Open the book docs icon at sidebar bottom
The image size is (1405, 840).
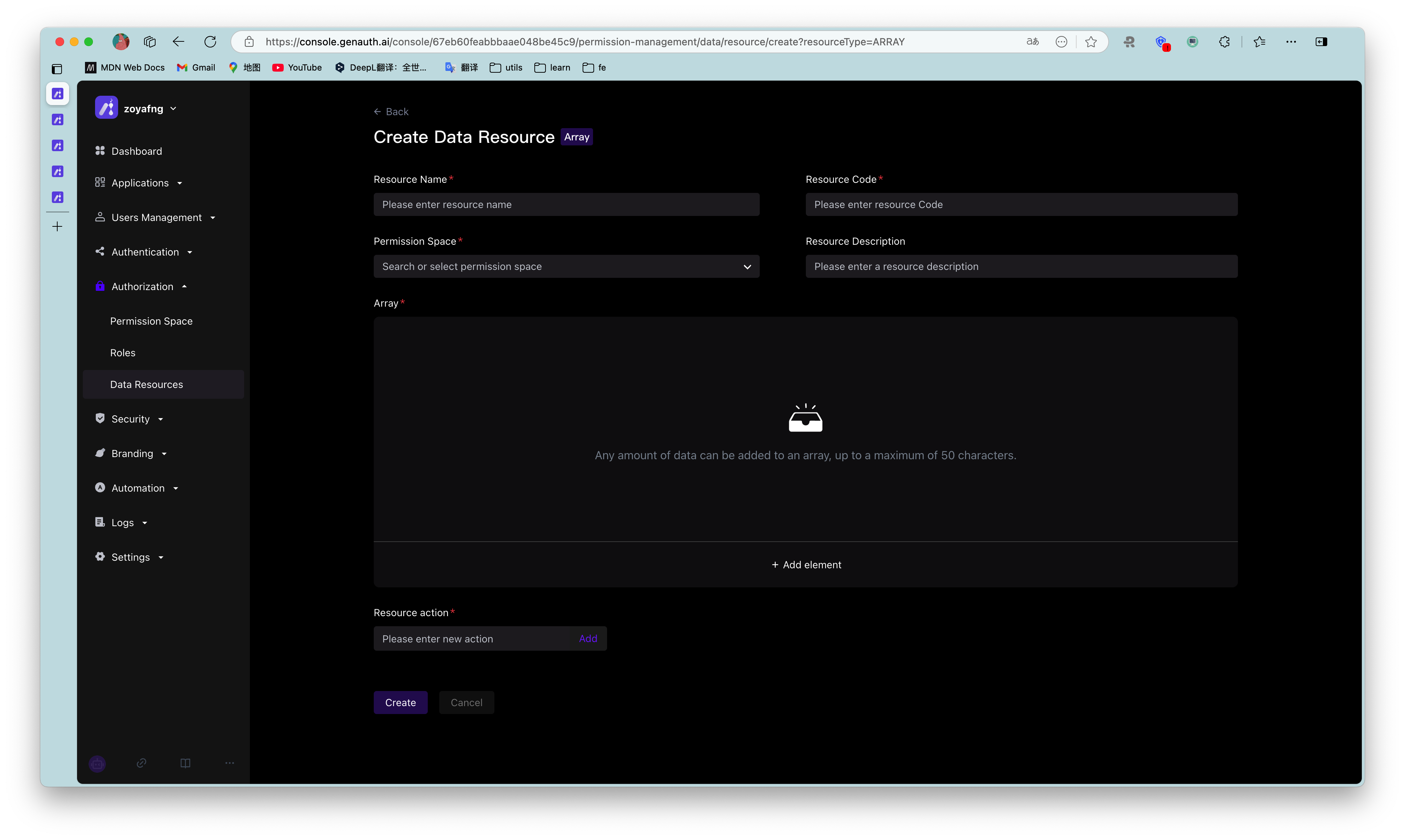[x=185, y=763]
